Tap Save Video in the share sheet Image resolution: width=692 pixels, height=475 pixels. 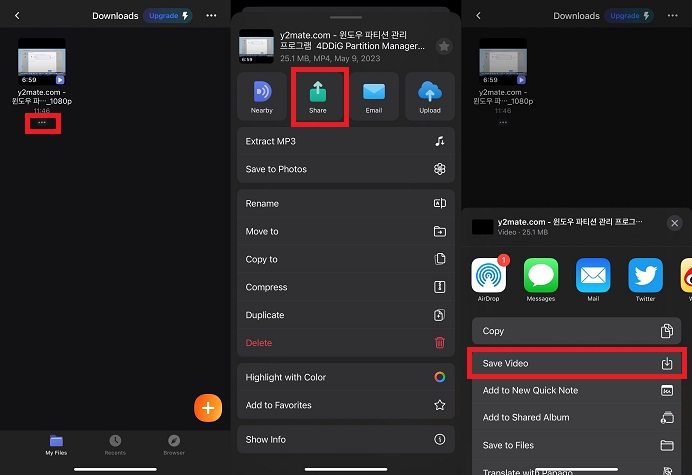tap(577, 363)
